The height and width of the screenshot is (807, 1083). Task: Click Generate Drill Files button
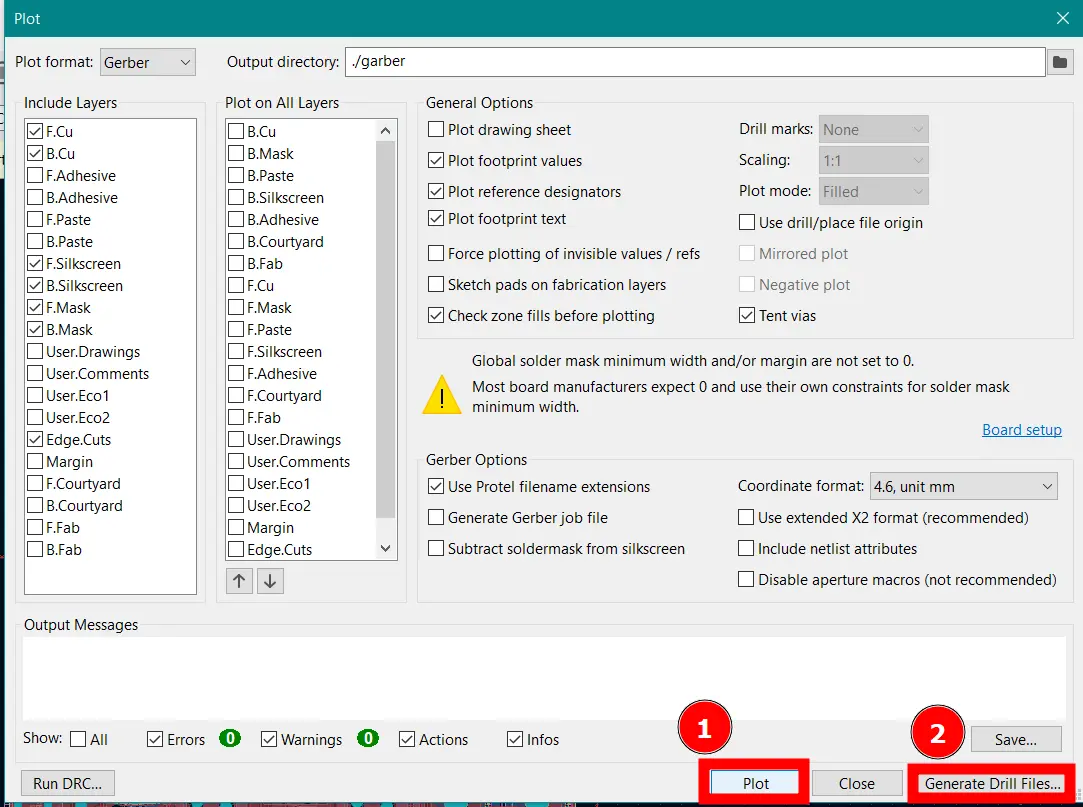pos(992,783)
